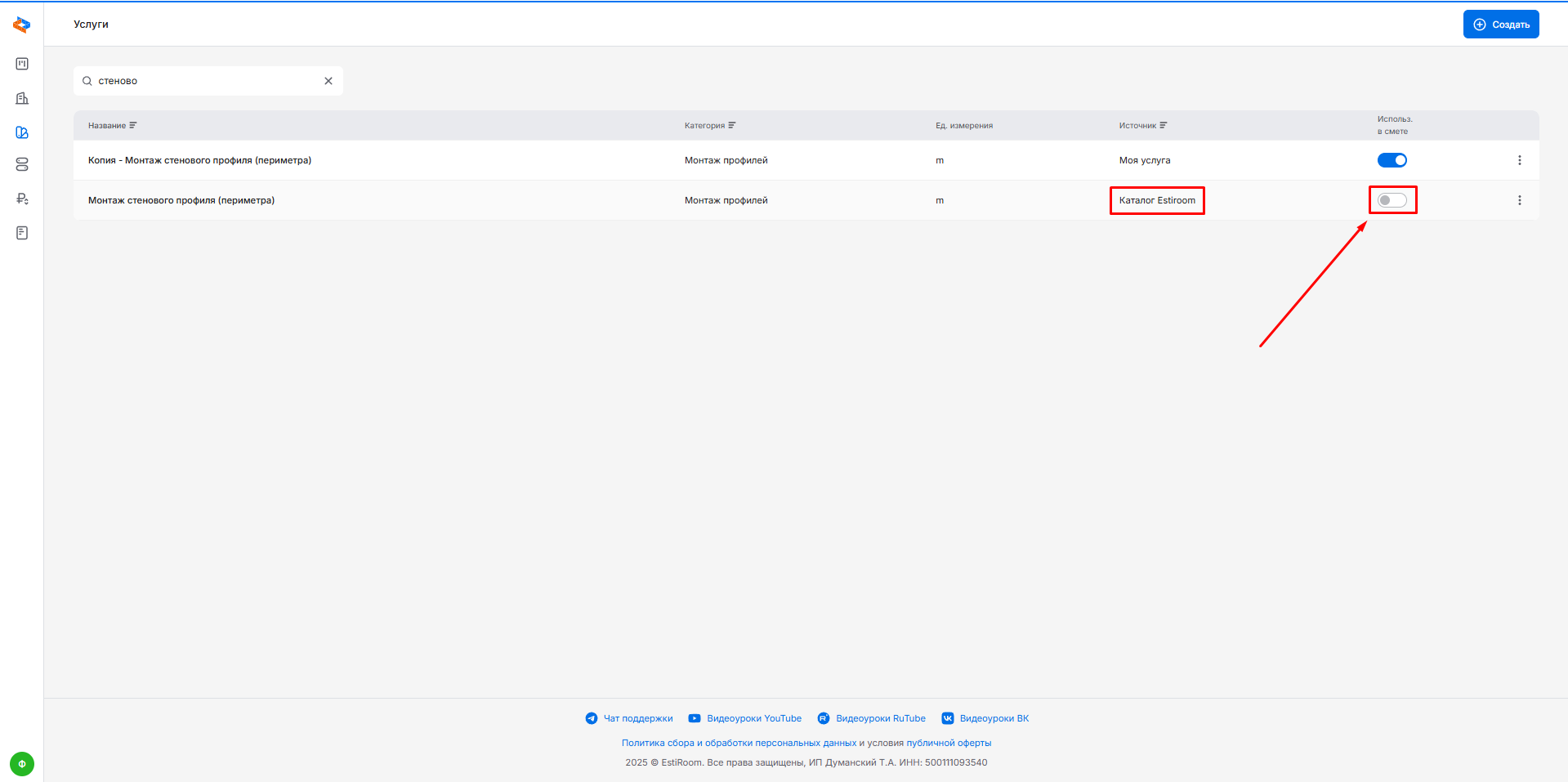Image resolution: width=1568 pixels, height=782 pixels.
Task: Open Видеоуроки YouTube link
Action: pos(753,718)
